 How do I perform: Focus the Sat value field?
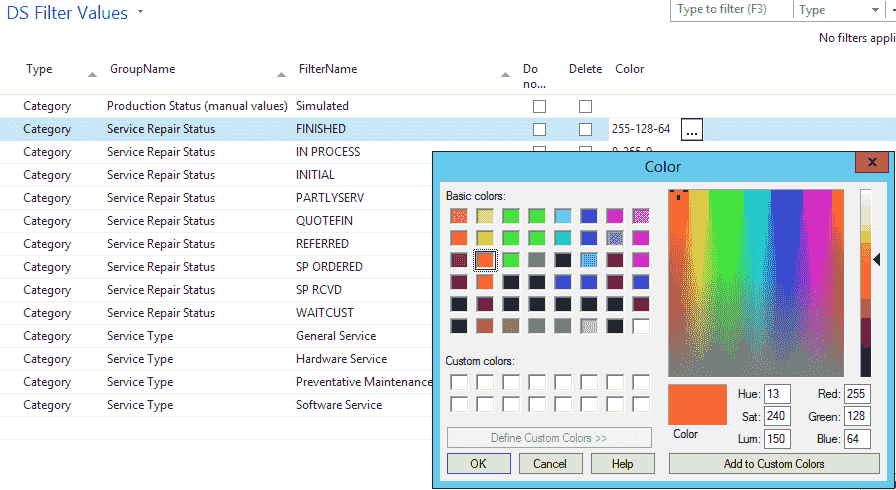[777, 416]
